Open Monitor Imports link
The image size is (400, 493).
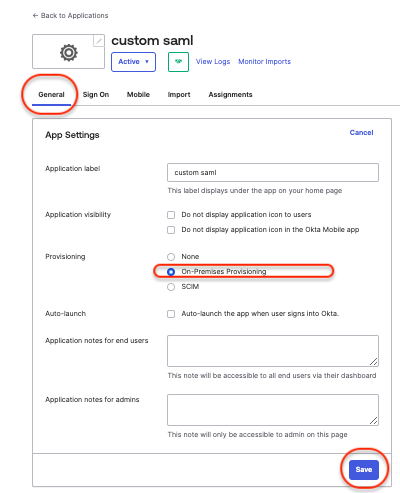click(264, 62)
